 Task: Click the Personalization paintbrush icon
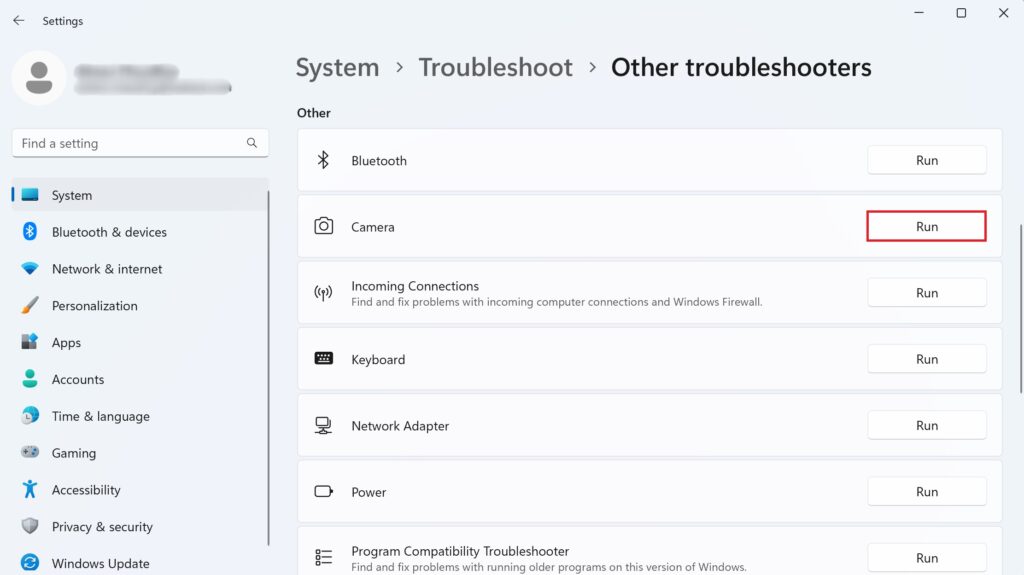[x=30, y=306]
